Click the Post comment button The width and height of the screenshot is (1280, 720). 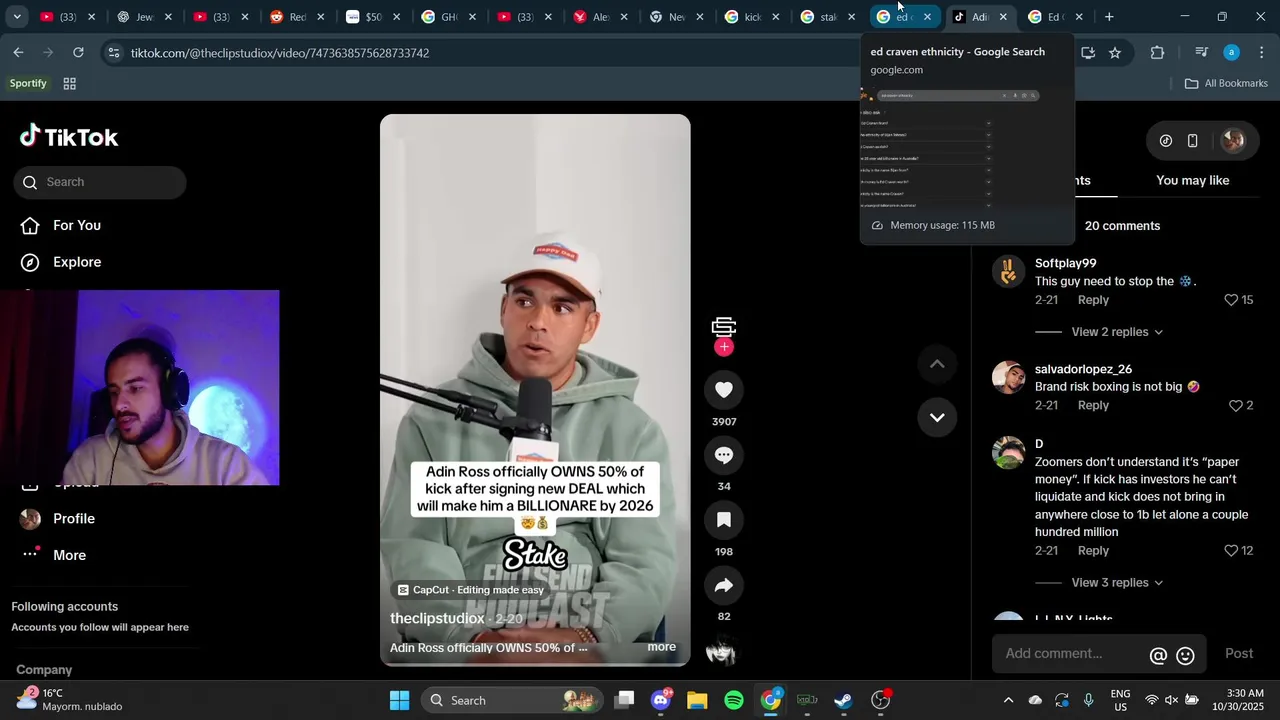pos(1239,654)
